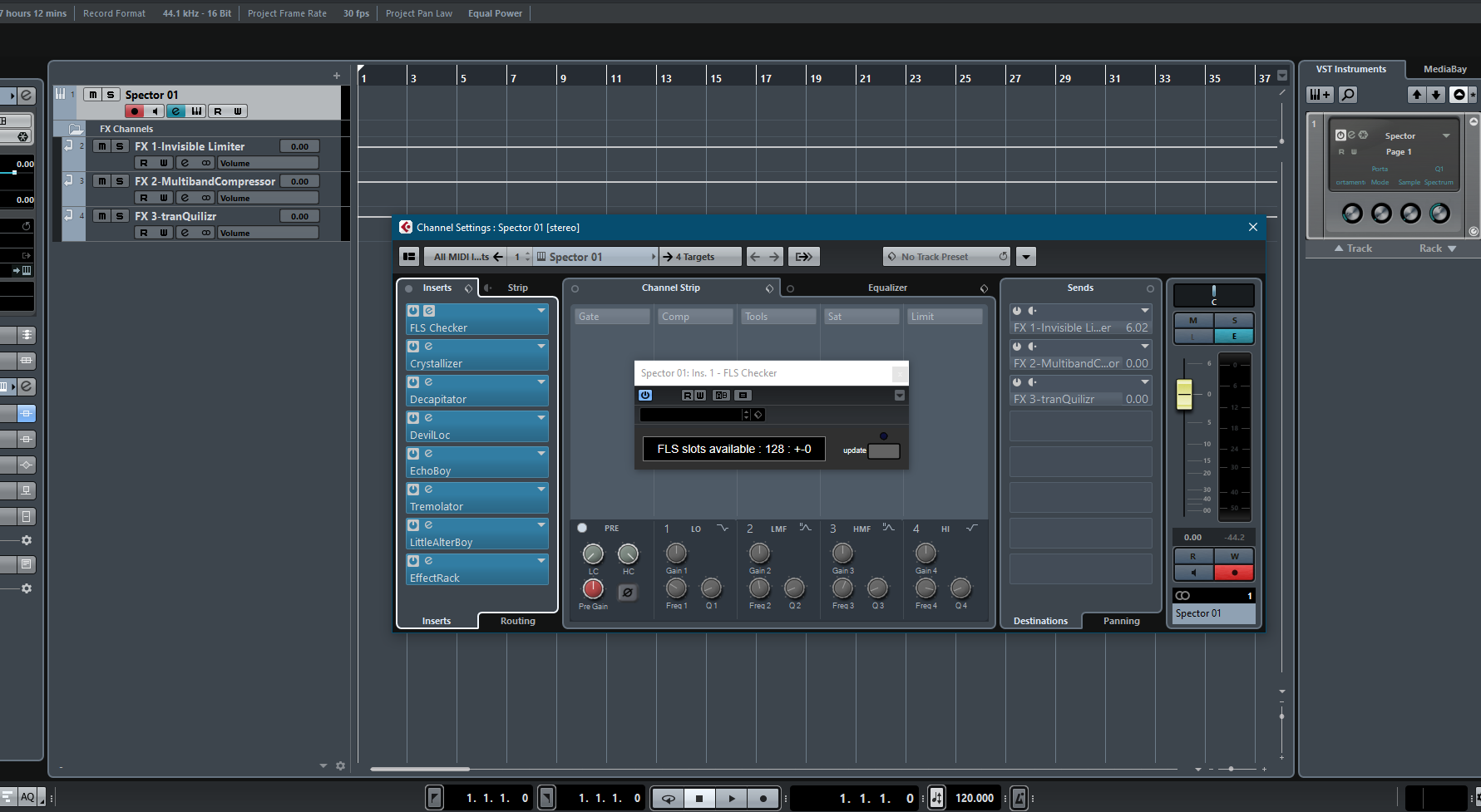Click the Add Track Instrument icon in VST Instruments

[1320, 95]
